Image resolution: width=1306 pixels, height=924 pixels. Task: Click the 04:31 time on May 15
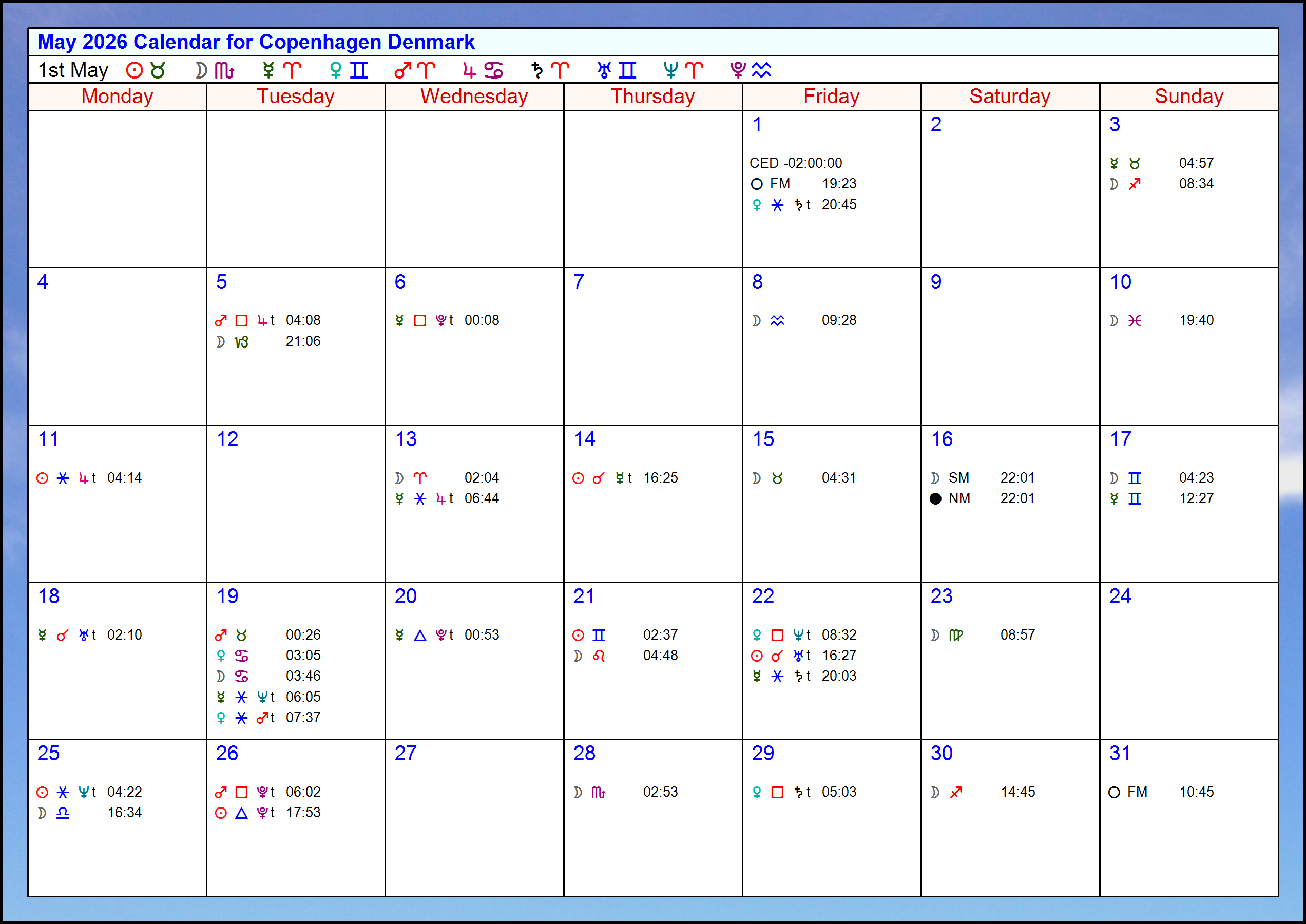pos(839,478)
